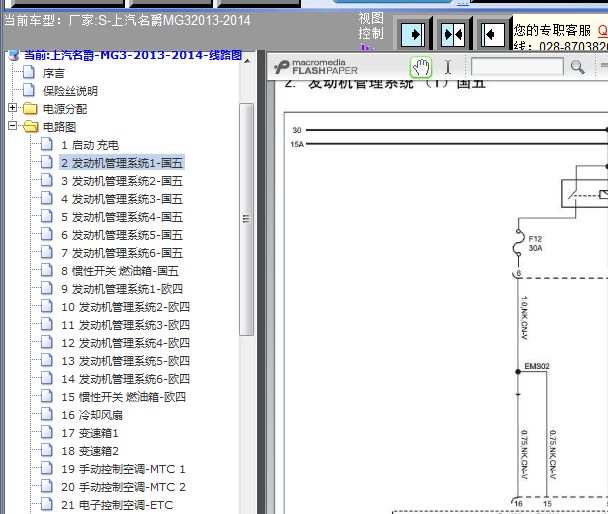
Task: Click the F12 30A fuse label in diagram
Action: (x=535, y=243)
